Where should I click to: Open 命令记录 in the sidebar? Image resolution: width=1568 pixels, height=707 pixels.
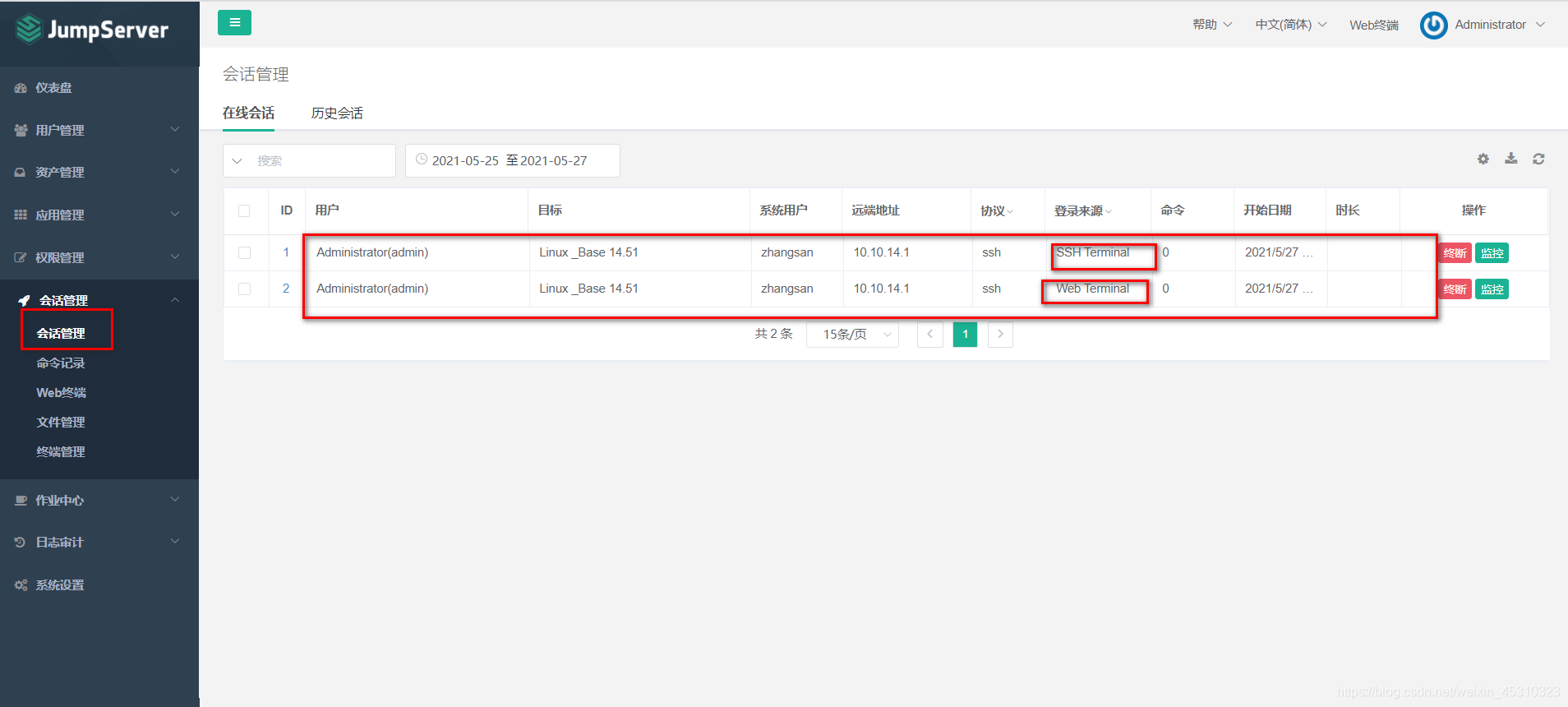(61, 363)
